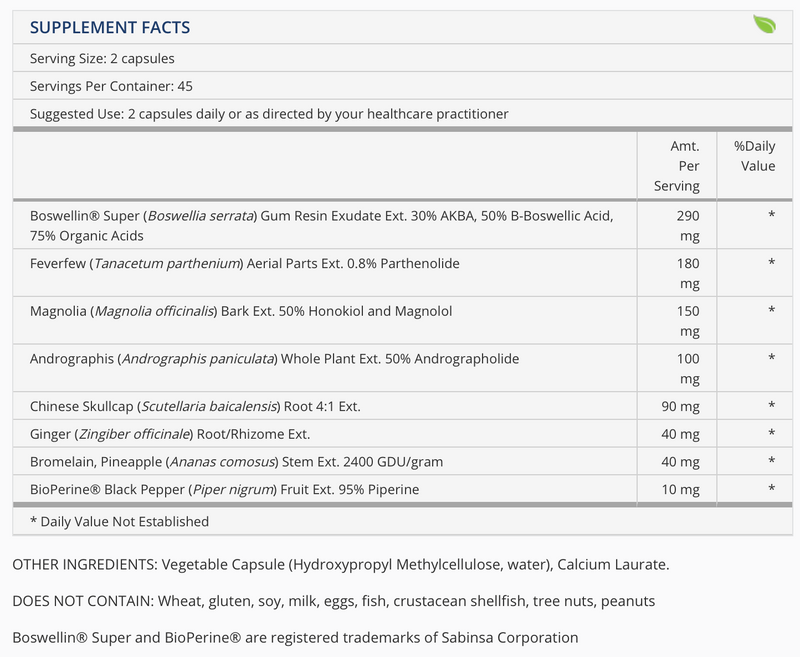Select the Chinese Skullcap ingredient row

[194, 406]
